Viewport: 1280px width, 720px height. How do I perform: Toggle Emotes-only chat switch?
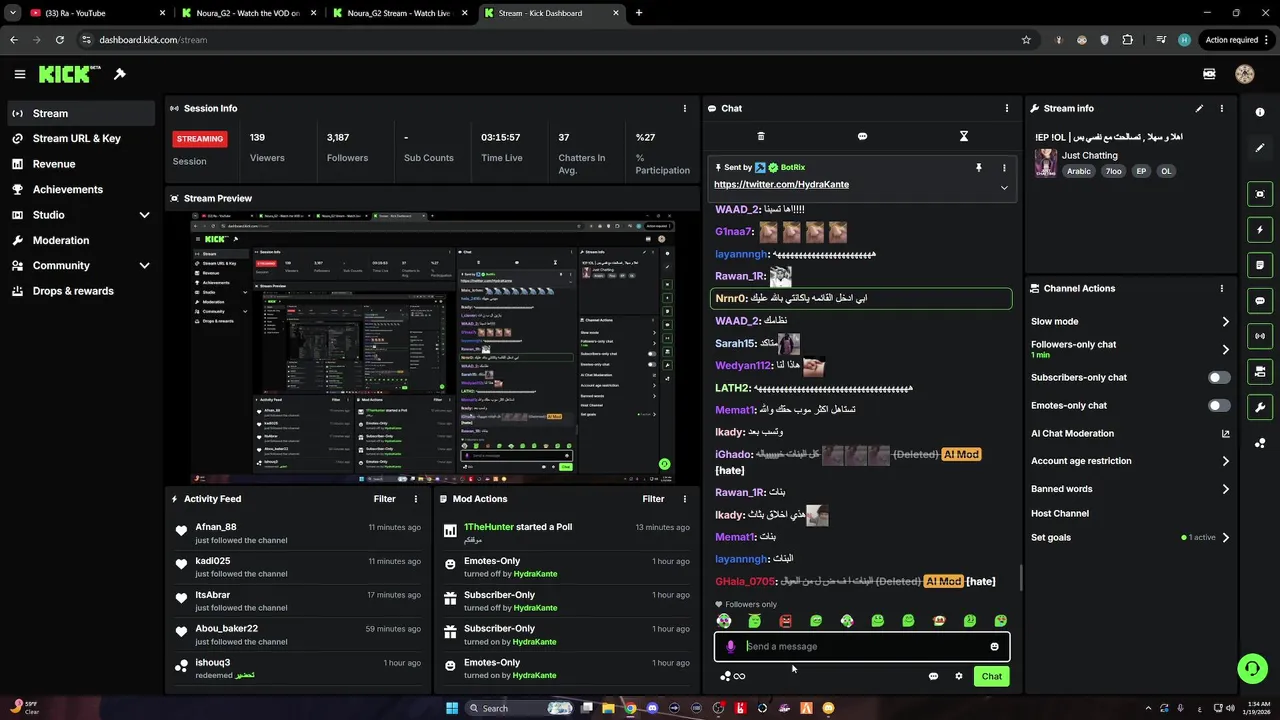click(x=1219, y=406)
